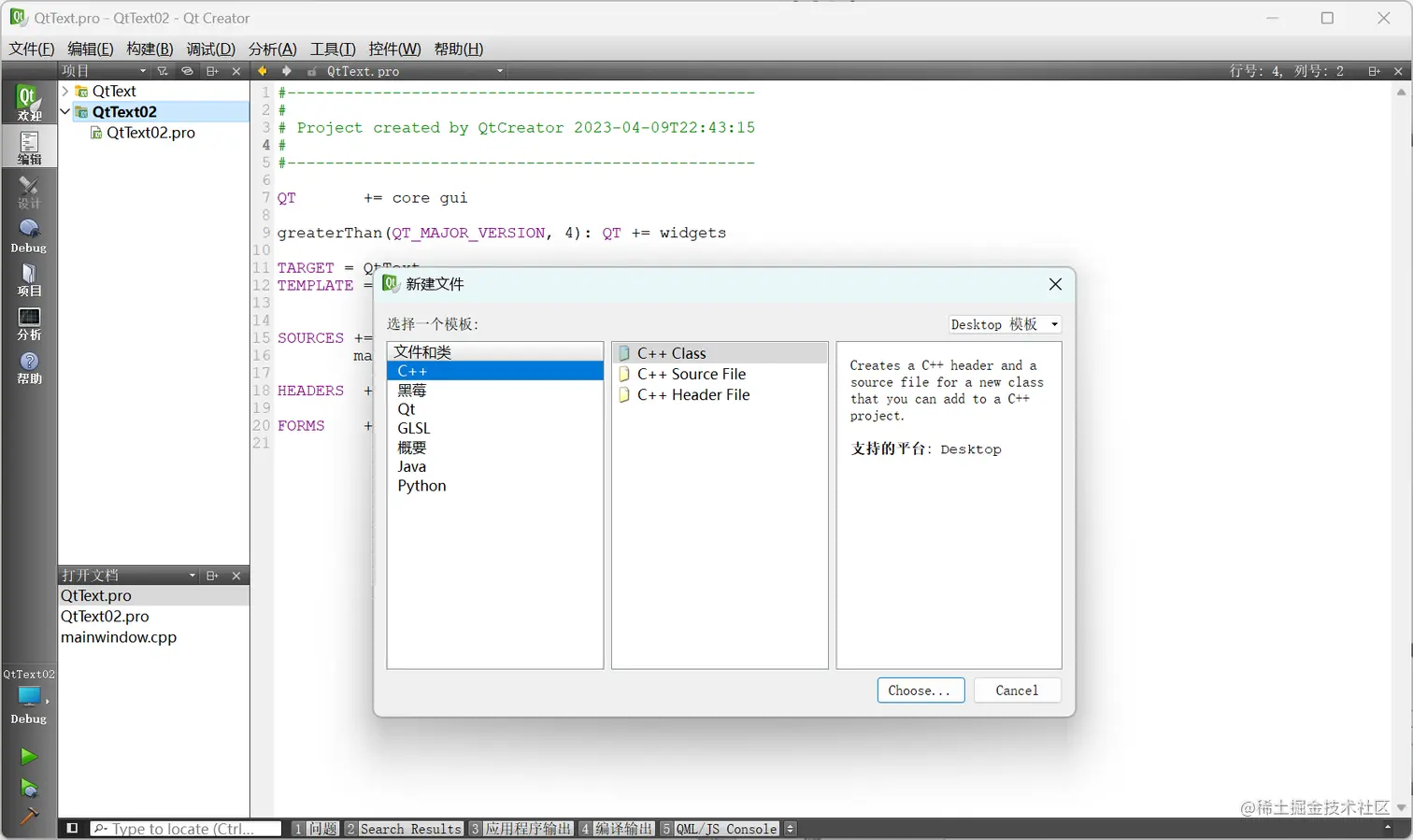Click Cancel in 新建文件 dialog
The image size is (1413, 840).
click(1017, 691)
